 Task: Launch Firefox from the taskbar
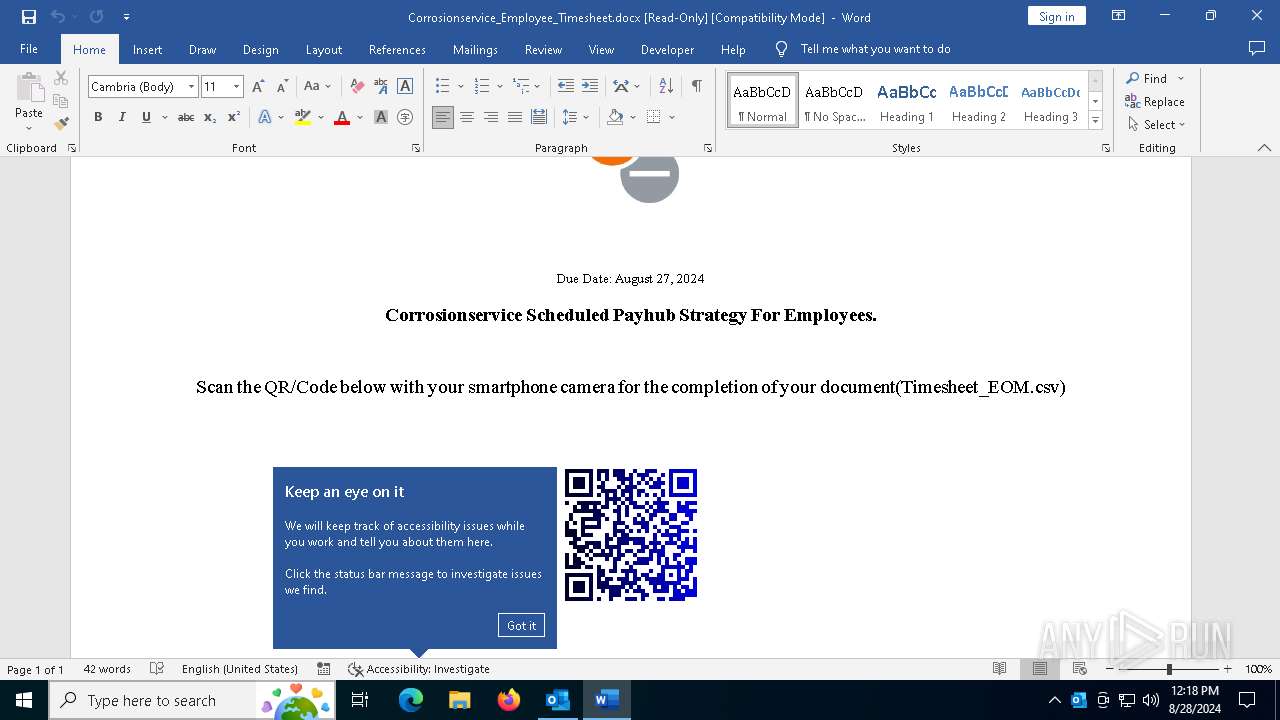click(x=509, y=700)
